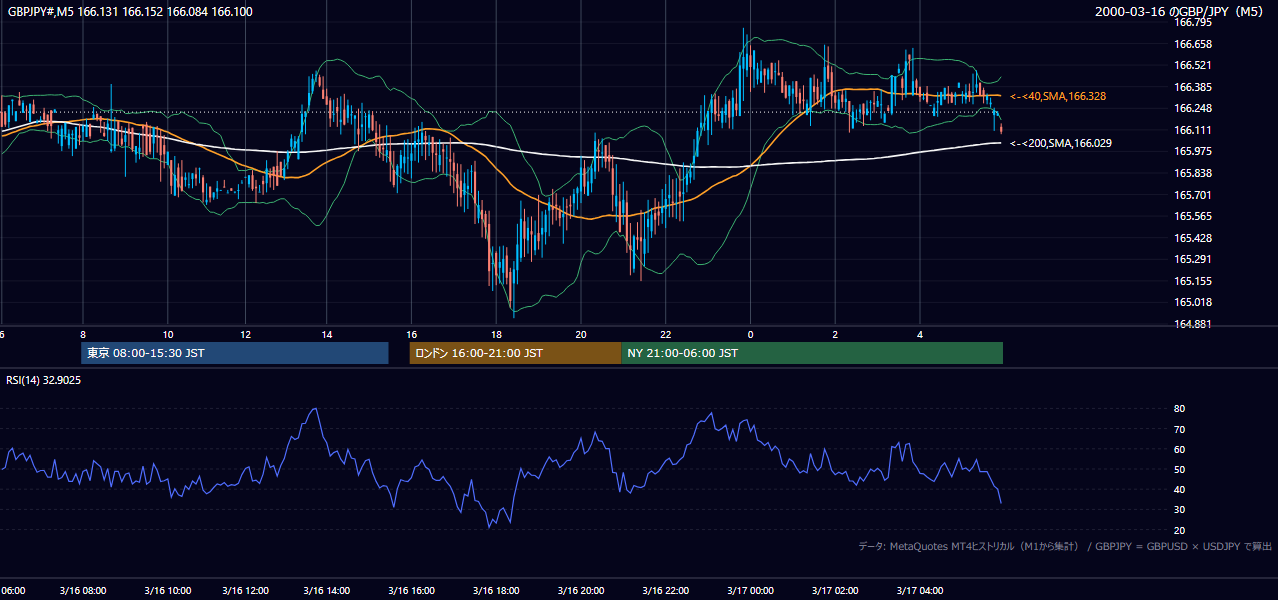The width and height of the screenshot is (1278, 600).
Task: Click hour tick 16 under the price chart
Action: (x=411, y=334)
